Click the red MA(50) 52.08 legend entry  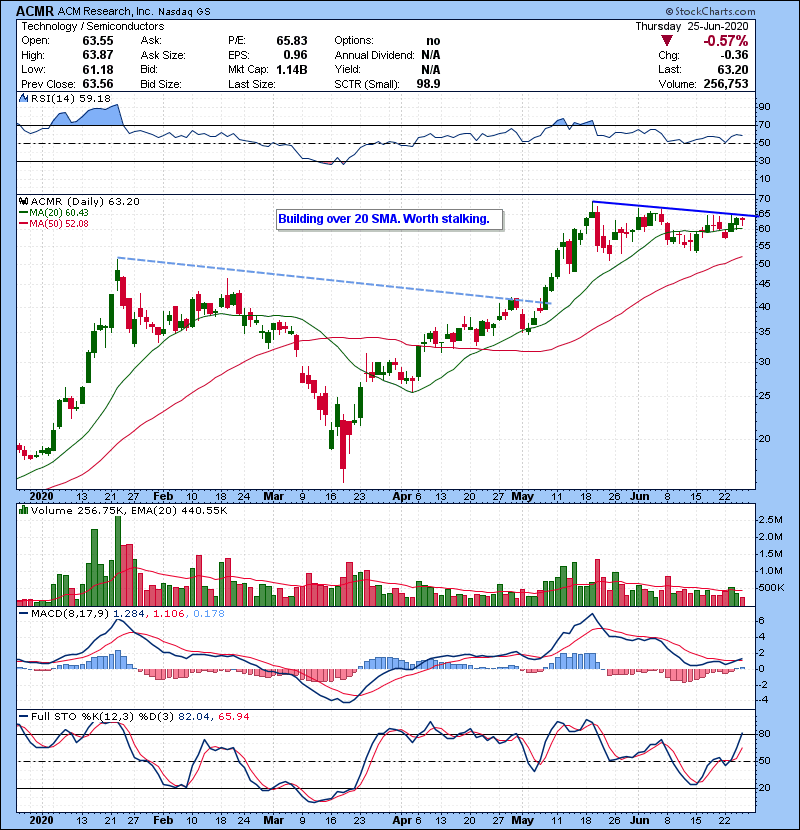[55, 223]
